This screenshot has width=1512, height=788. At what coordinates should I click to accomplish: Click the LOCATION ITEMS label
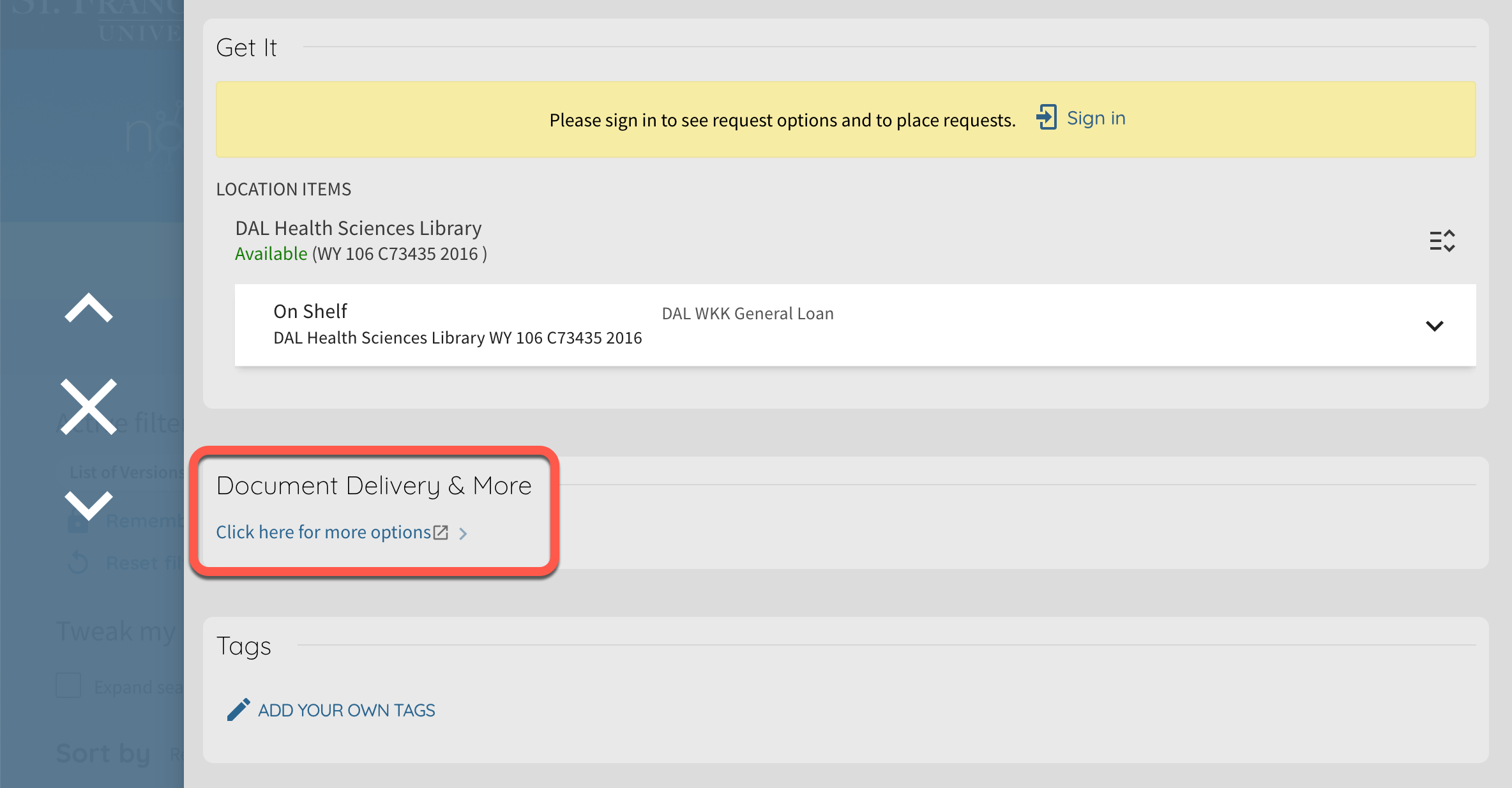283,190
